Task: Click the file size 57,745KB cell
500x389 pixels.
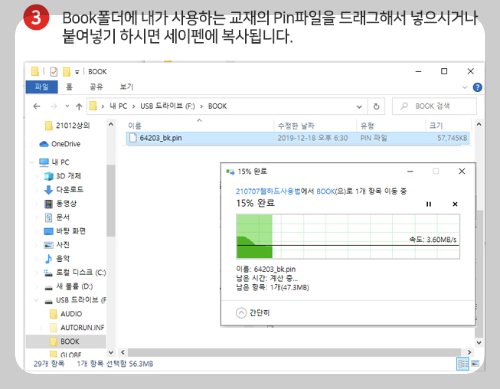Action: 452,138
